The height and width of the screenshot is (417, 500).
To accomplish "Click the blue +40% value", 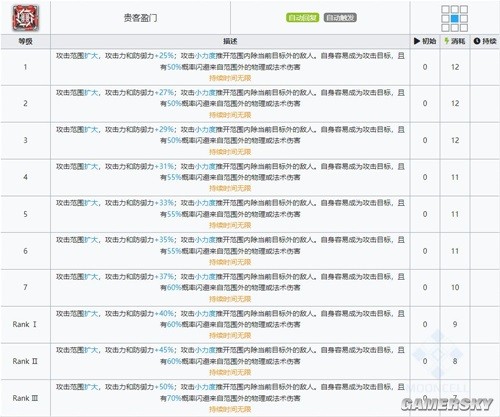I will tap(164, 313).
